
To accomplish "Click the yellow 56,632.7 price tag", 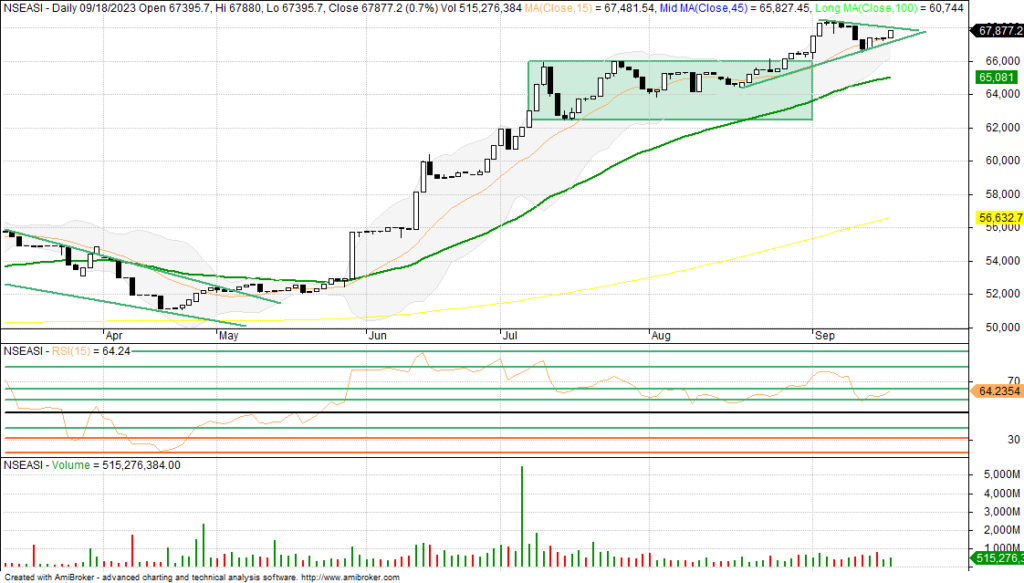I will (996, 217).
